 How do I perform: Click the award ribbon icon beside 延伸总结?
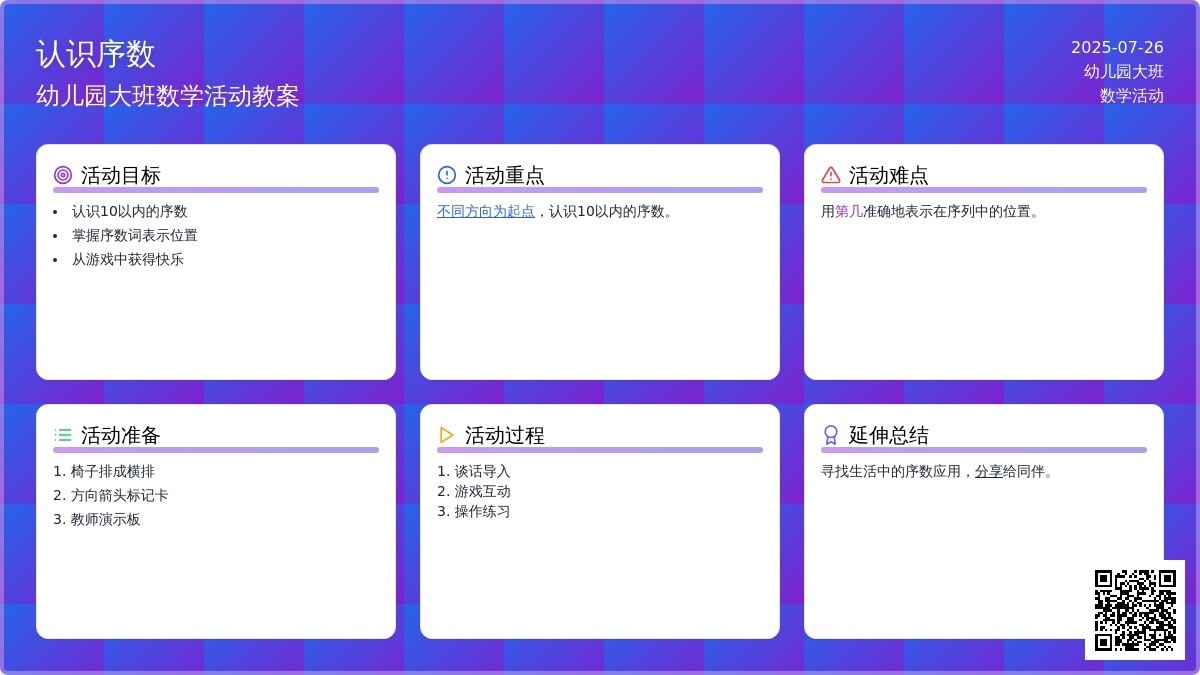point(831,435)
